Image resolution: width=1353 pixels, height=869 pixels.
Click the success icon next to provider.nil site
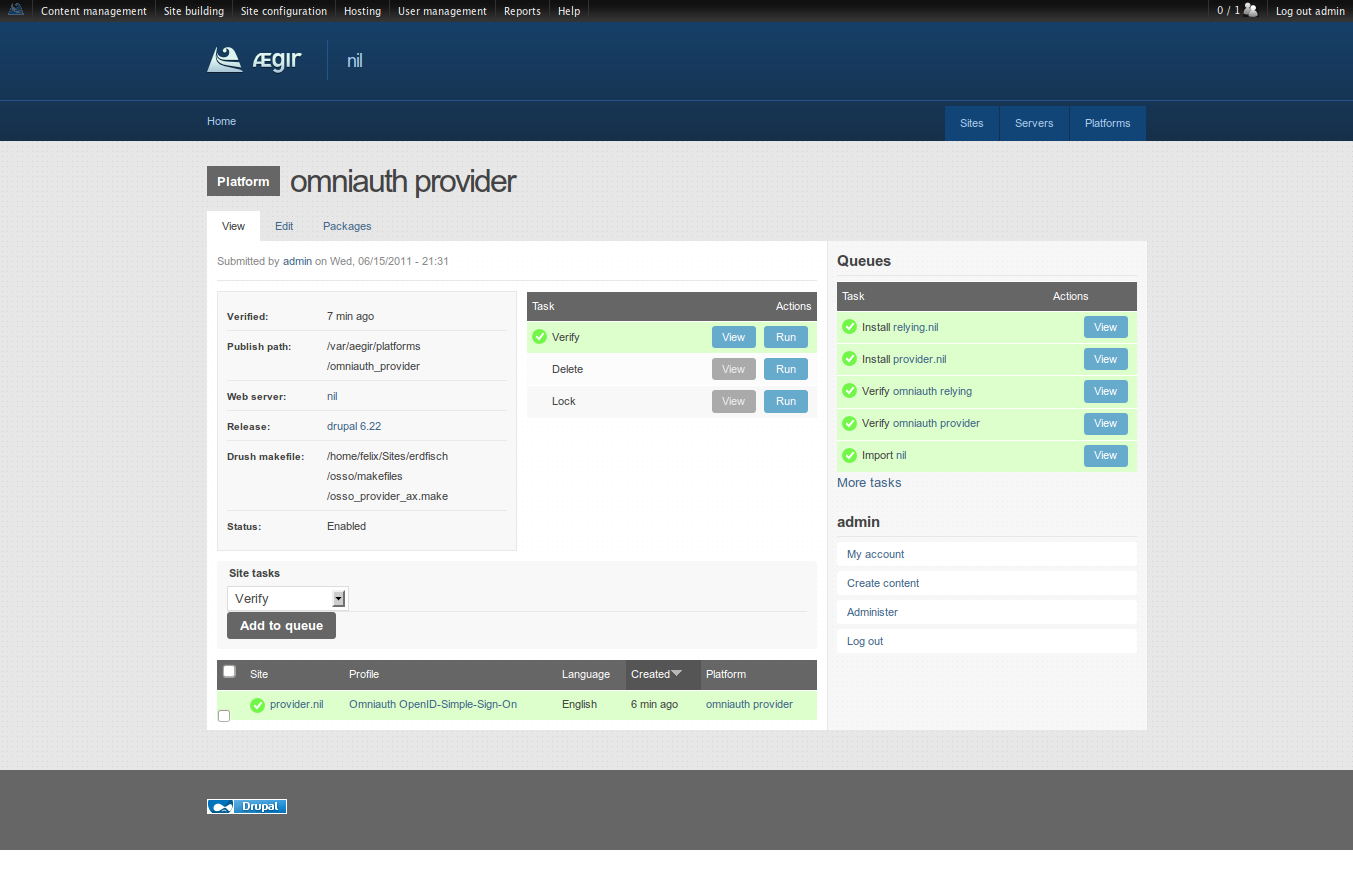(x=258, y=705)
